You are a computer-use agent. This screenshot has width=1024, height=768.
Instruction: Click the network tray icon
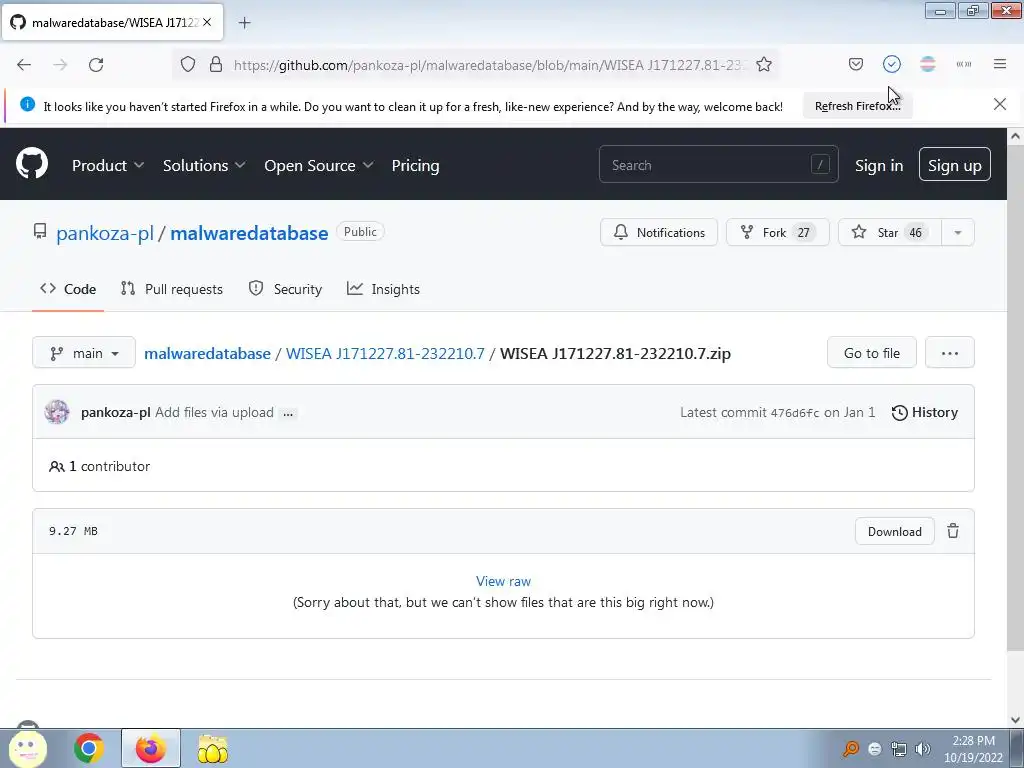[899, 749]
